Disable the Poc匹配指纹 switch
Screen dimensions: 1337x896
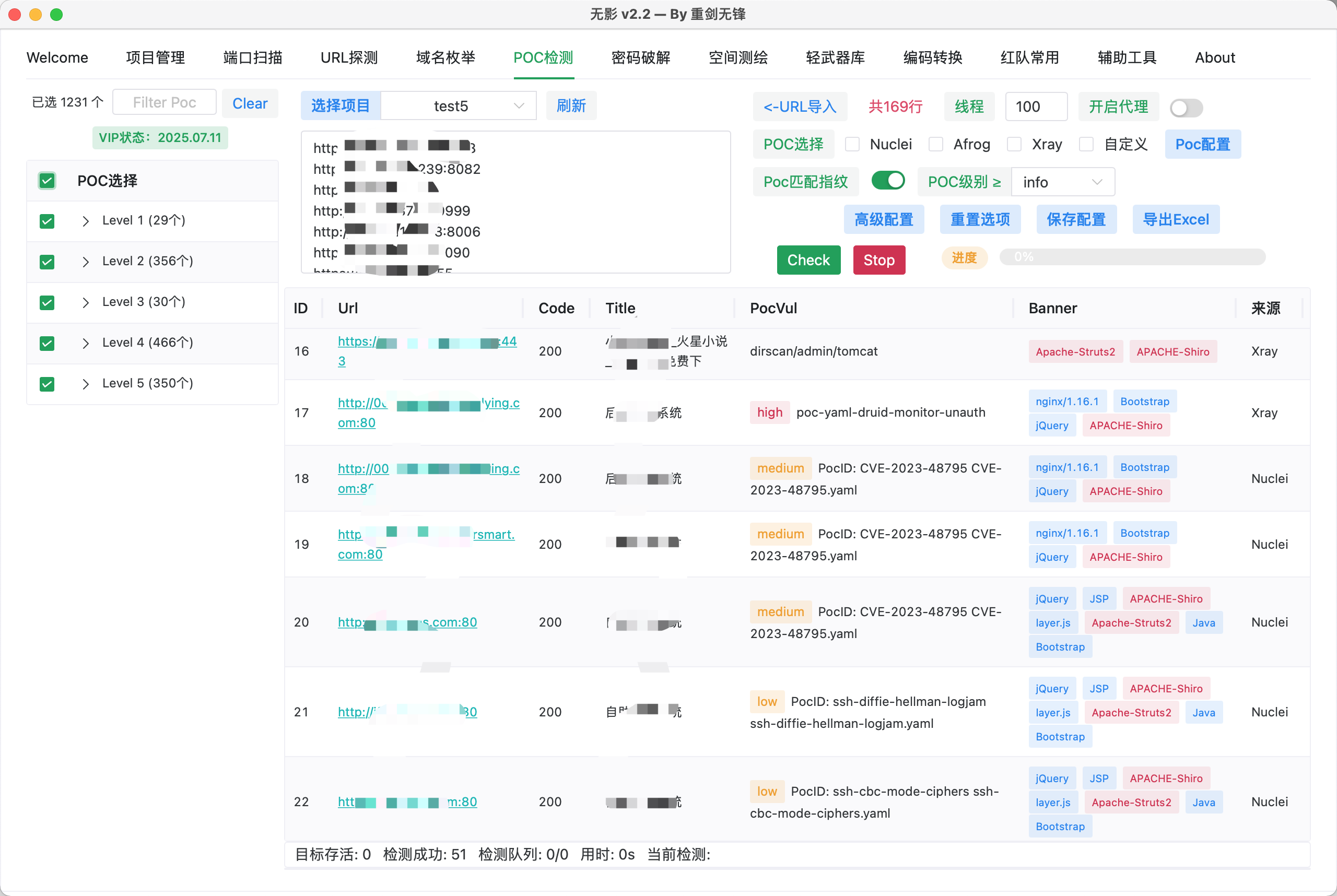(888, 181)
